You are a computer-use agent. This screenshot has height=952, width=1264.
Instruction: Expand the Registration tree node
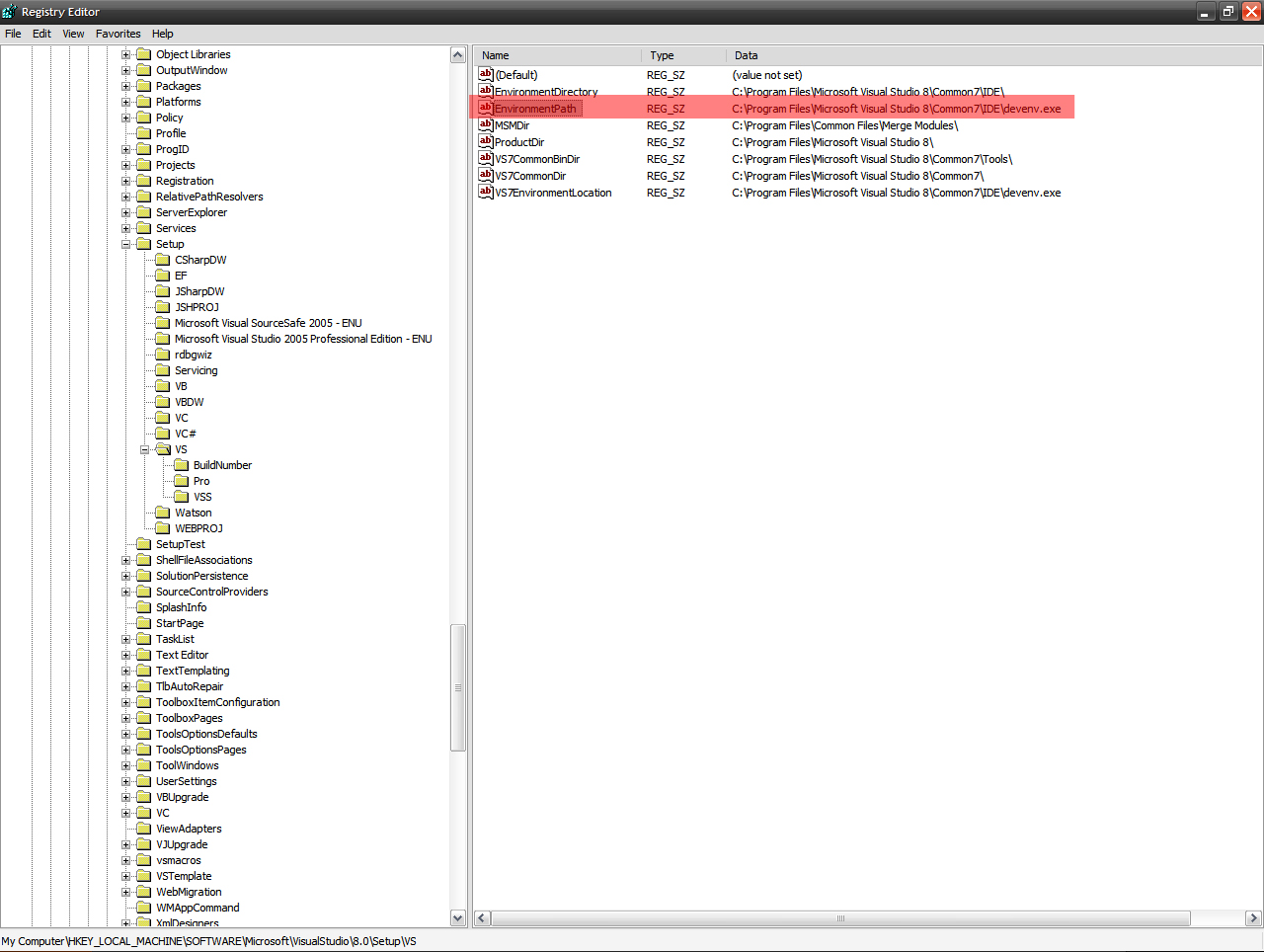[126, 181]
